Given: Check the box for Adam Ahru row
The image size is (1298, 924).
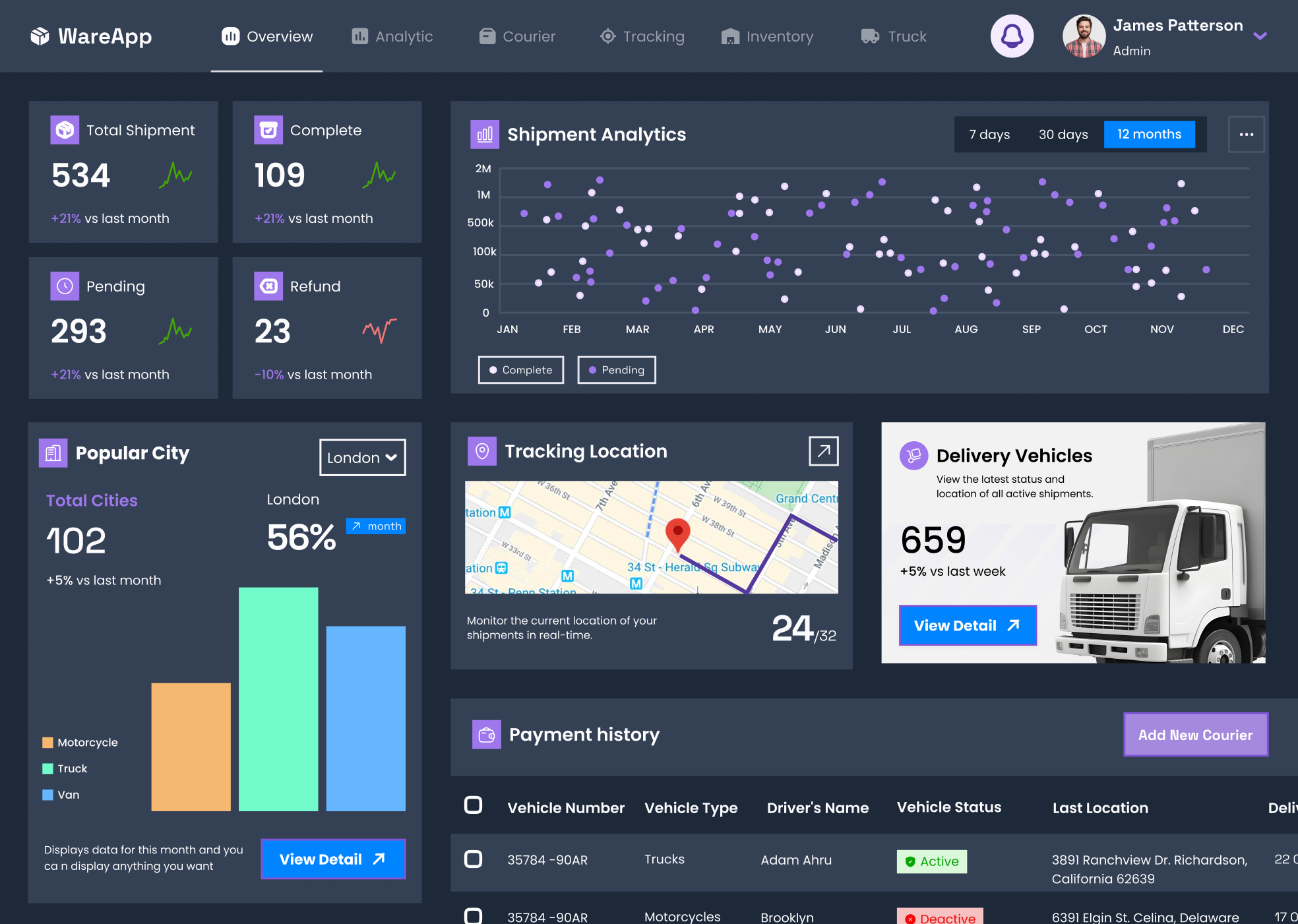Looking at the screenshot, I should coord(474,859).
